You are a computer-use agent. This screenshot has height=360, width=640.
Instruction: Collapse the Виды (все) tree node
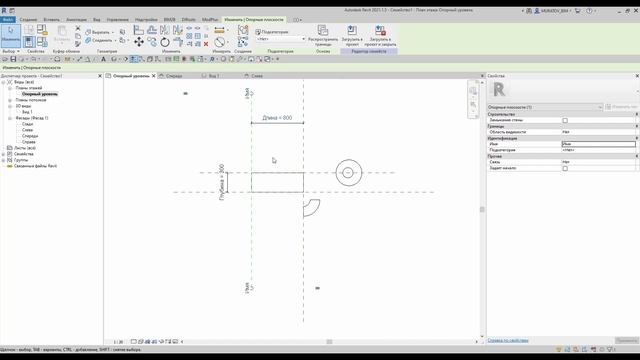coord(4,82)
